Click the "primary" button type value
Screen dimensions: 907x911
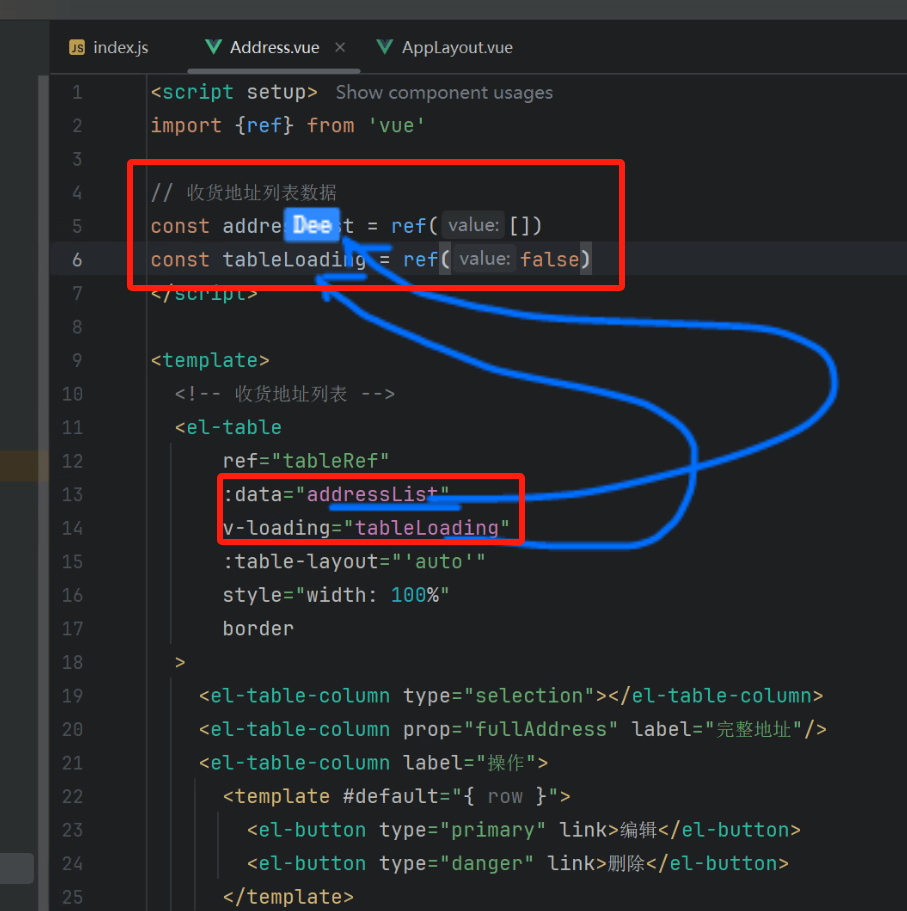pos(493,830)
